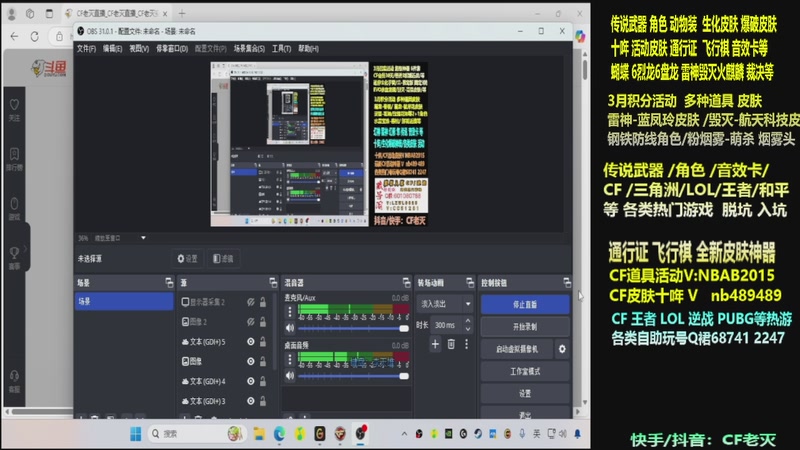Add a new transition with plus icon
800x450 pixels.
tap(435, 344)
